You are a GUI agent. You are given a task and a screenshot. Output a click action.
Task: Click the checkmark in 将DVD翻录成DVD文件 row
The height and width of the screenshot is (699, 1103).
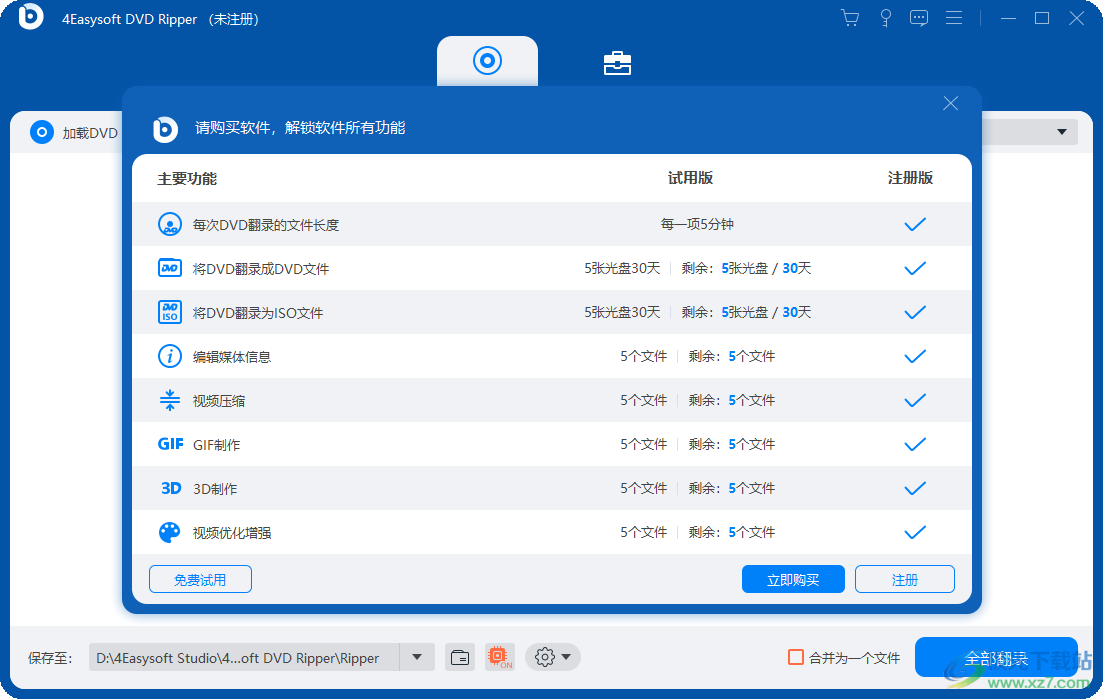914,269
